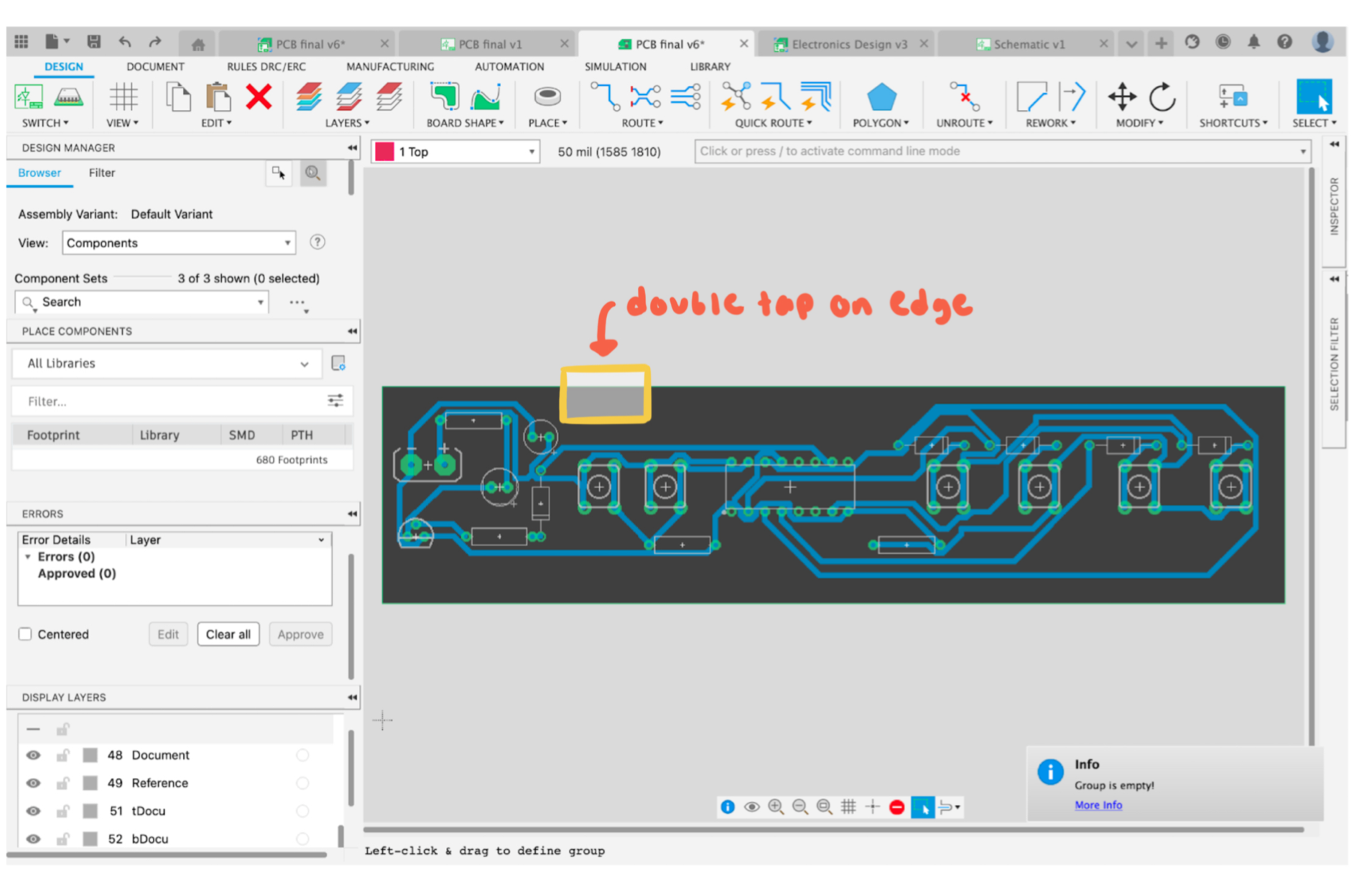Open the View Components dropdown

[x=287, y=243]
